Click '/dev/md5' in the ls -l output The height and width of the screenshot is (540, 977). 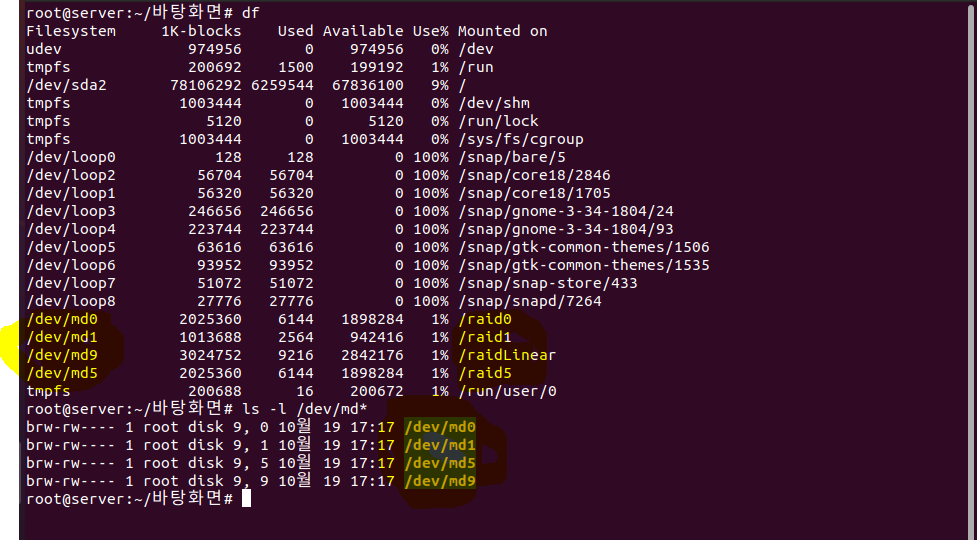[440, 463]
